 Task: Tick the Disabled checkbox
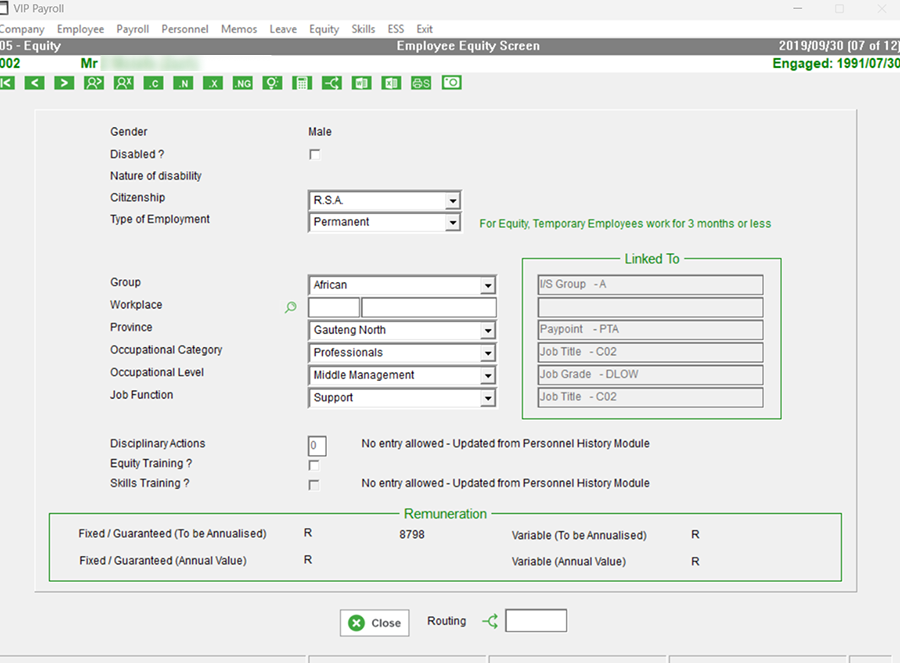tap(315, 155)
